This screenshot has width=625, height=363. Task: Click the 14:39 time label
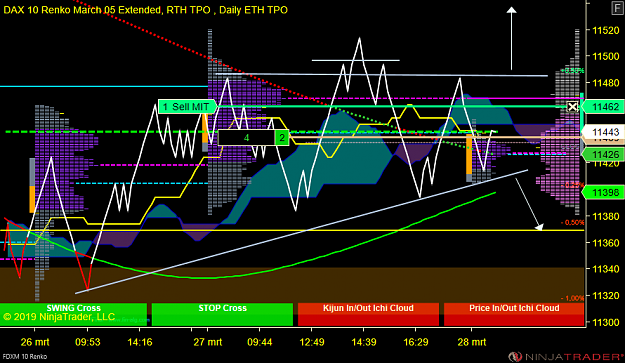(x=364, y=342)
